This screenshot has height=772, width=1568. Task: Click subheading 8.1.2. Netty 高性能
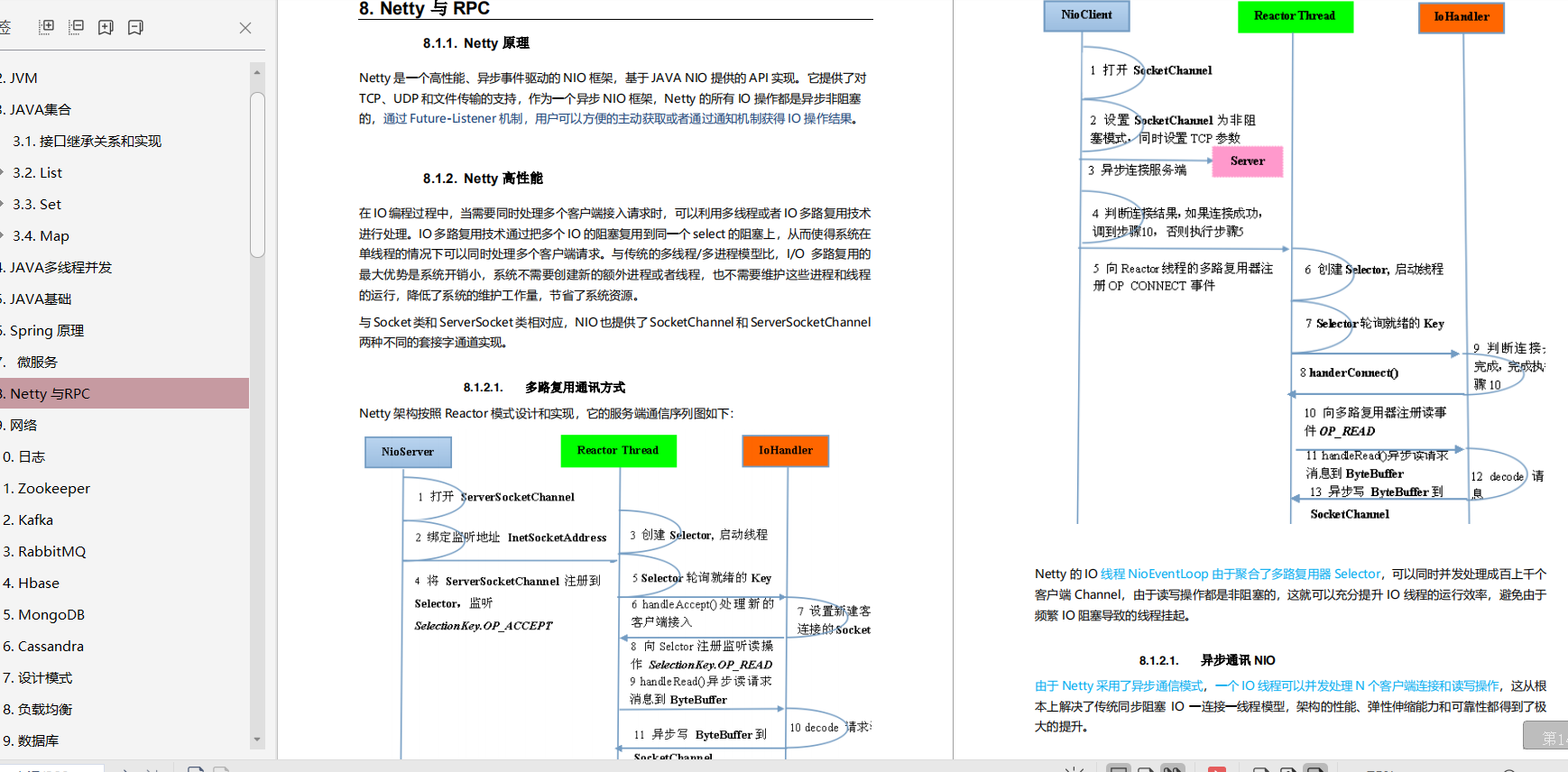(483, 179)
